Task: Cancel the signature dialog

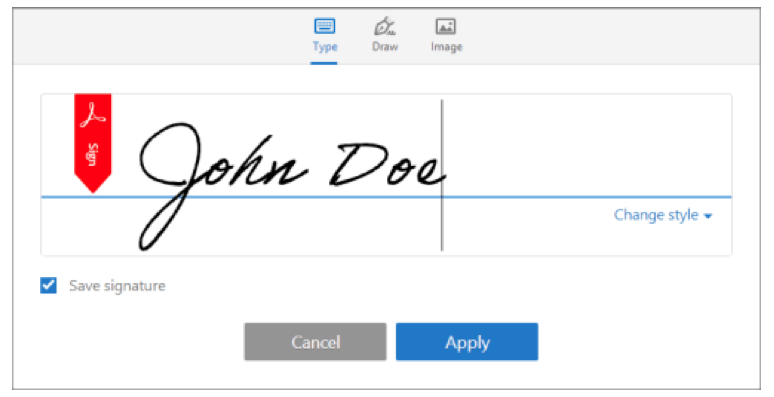Action: (315, 342)
